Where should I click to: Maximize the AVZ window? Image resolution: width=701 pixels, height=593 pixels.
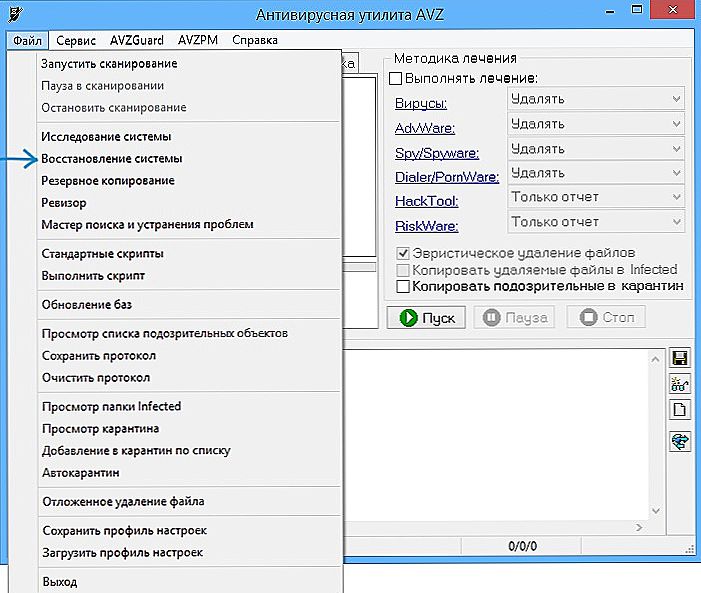[x=637, y=10]
